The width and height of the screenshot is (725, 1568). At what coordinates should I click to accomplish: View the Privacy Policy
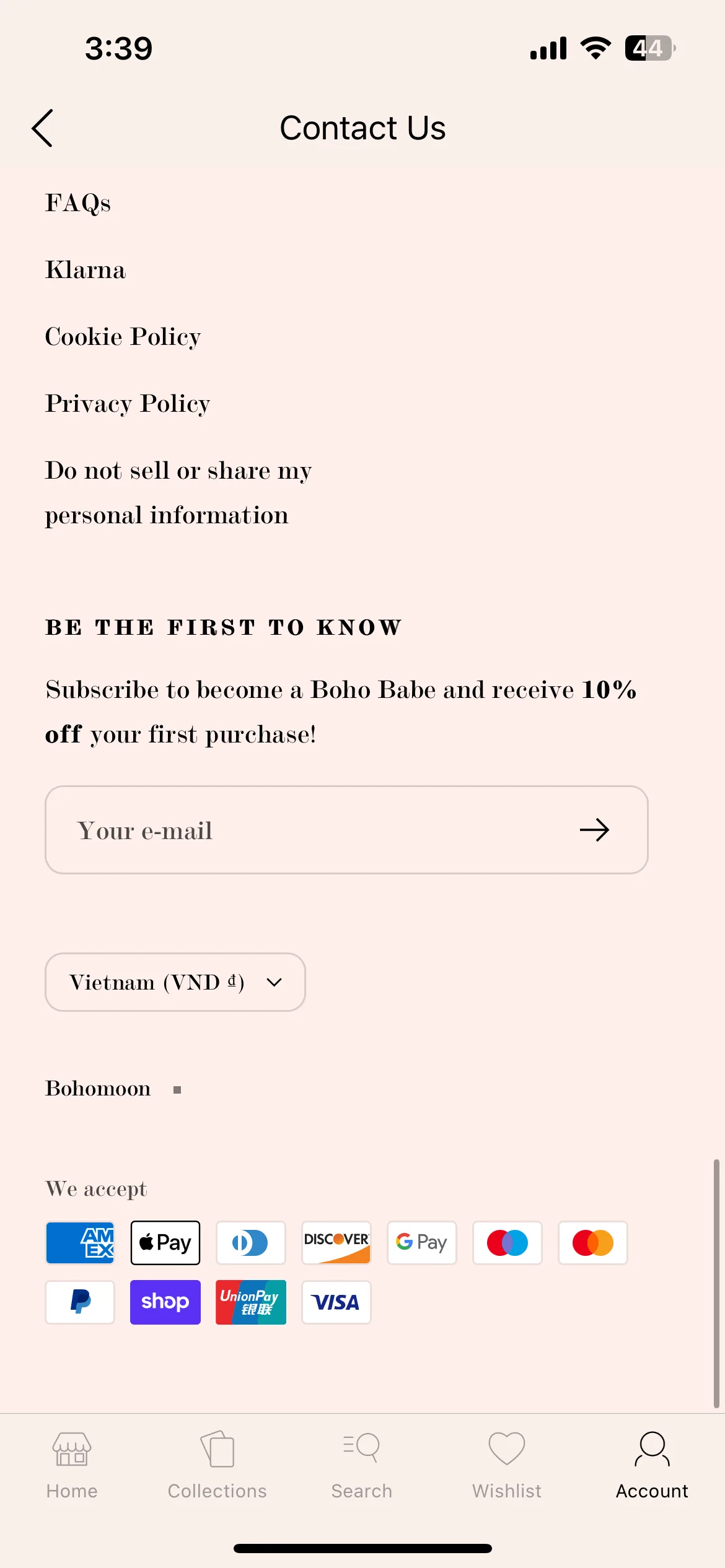pyautogui.click(x=128, y=404)
